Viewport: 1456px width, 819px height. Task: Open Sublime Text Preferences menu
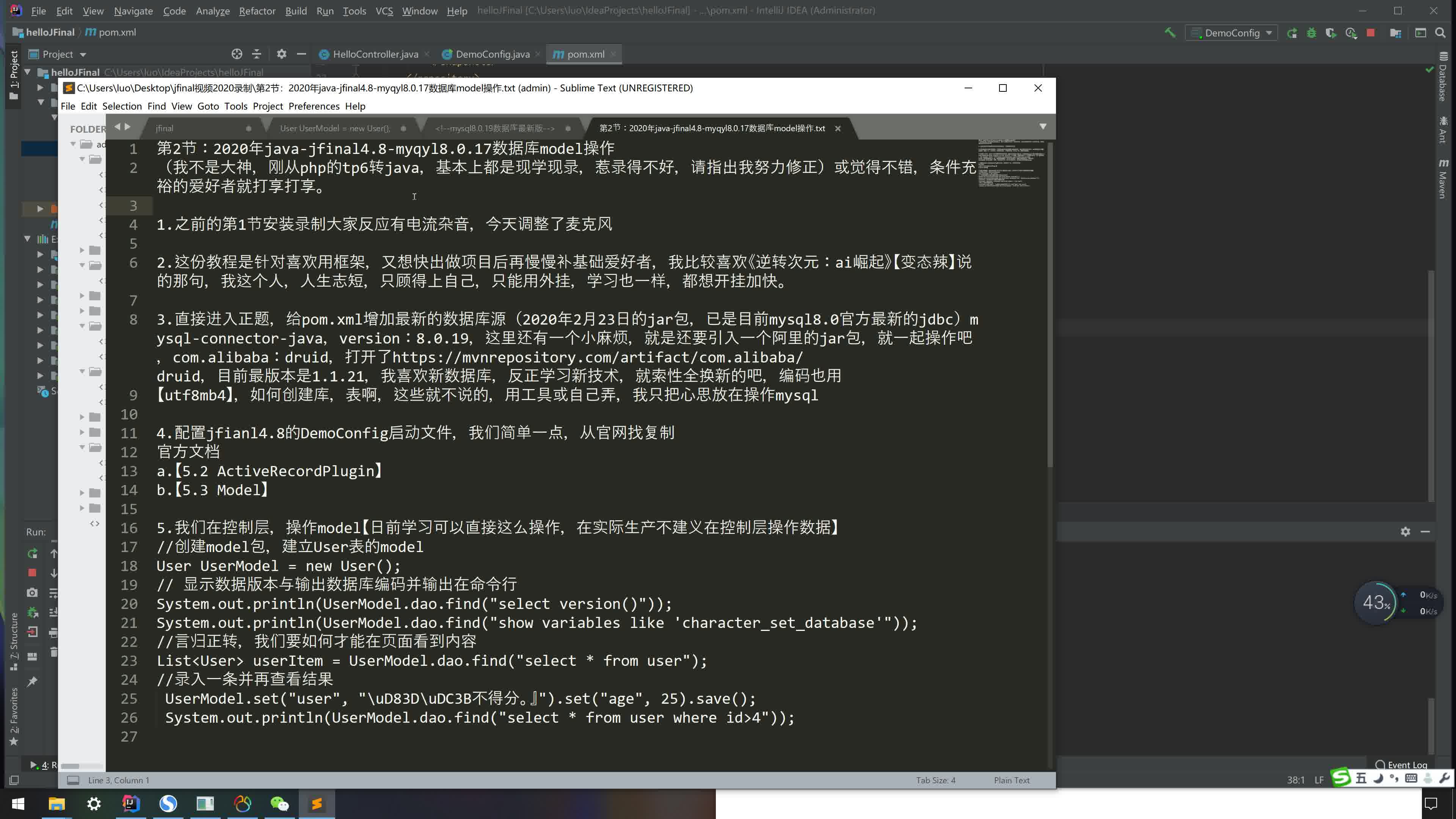click(x=314, y=106)
